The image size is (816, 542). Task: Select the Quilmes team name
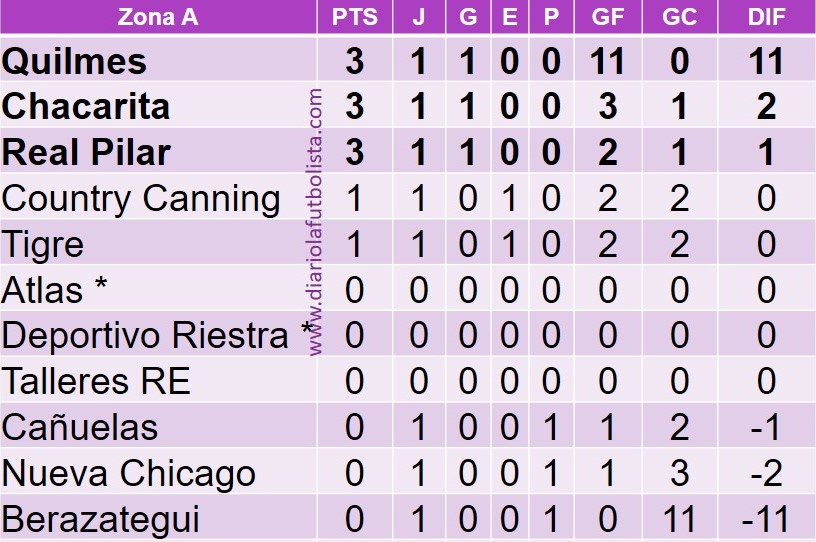point(74,62)
